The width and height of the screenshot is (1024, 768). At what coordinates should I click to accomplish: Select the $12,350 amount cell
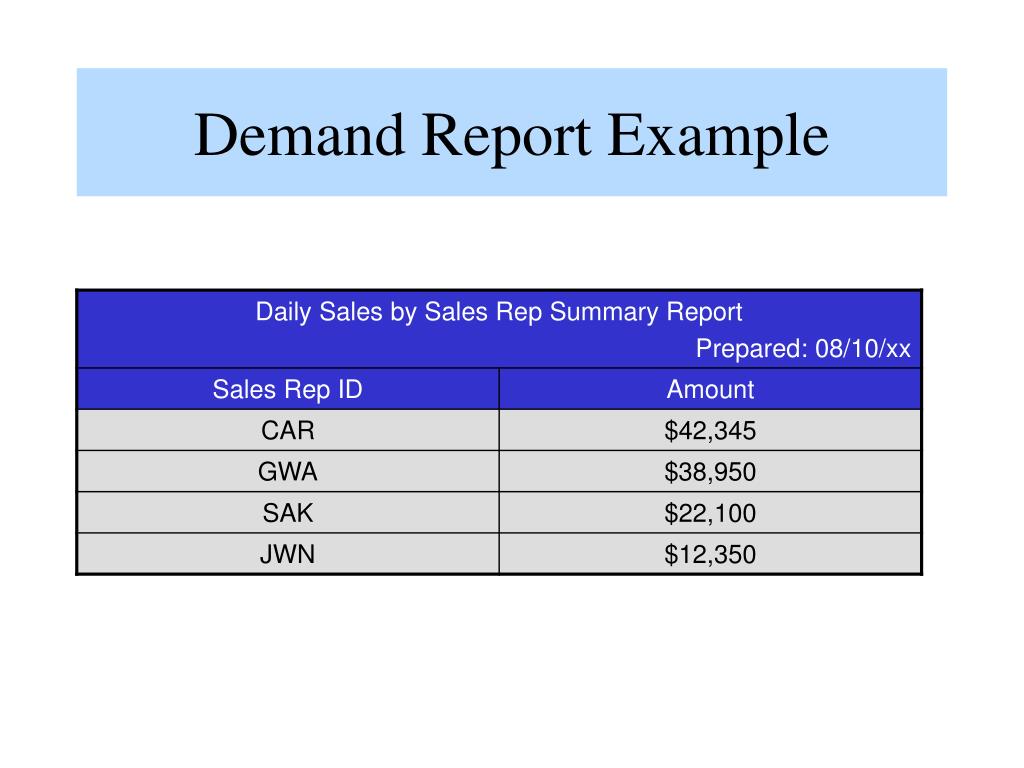click(x=710, y=554)
